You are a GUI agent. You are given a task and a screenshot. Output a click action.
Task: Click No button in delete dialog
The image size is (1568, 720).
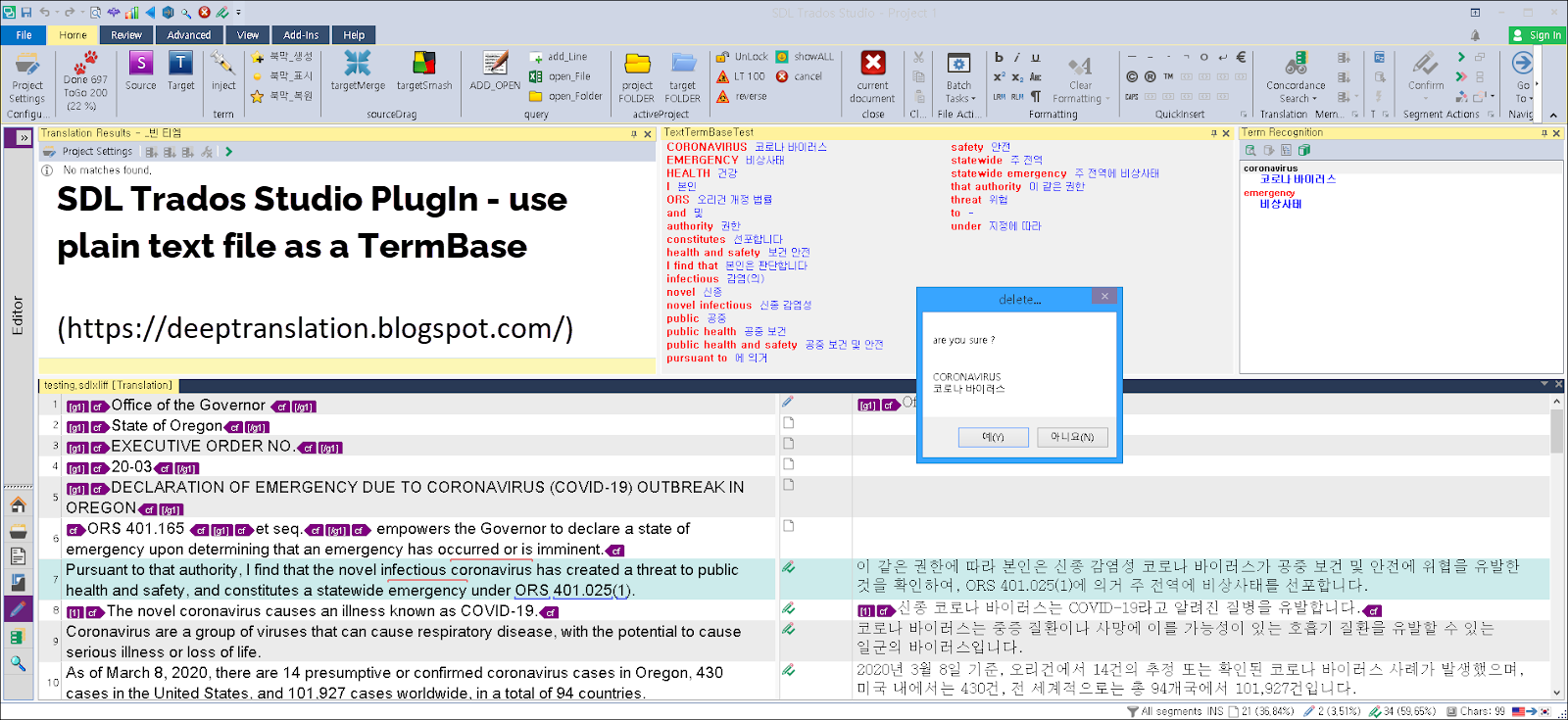[1072, 437]
